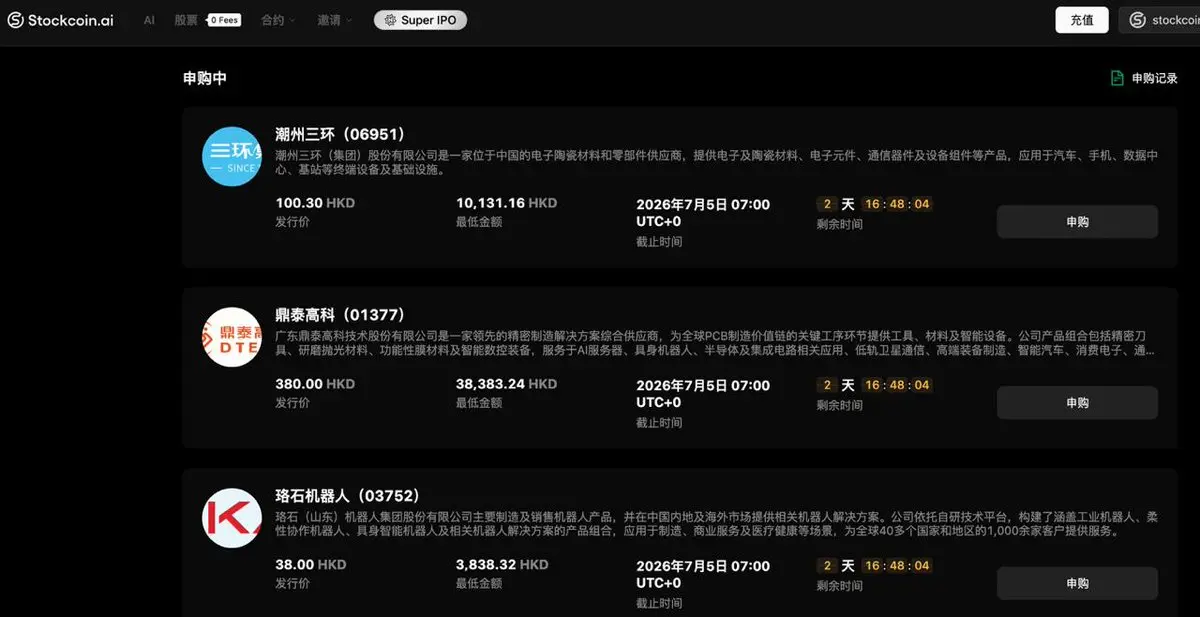
Task: Click the 潮州三环 company logo
Action: coord(232,156)
